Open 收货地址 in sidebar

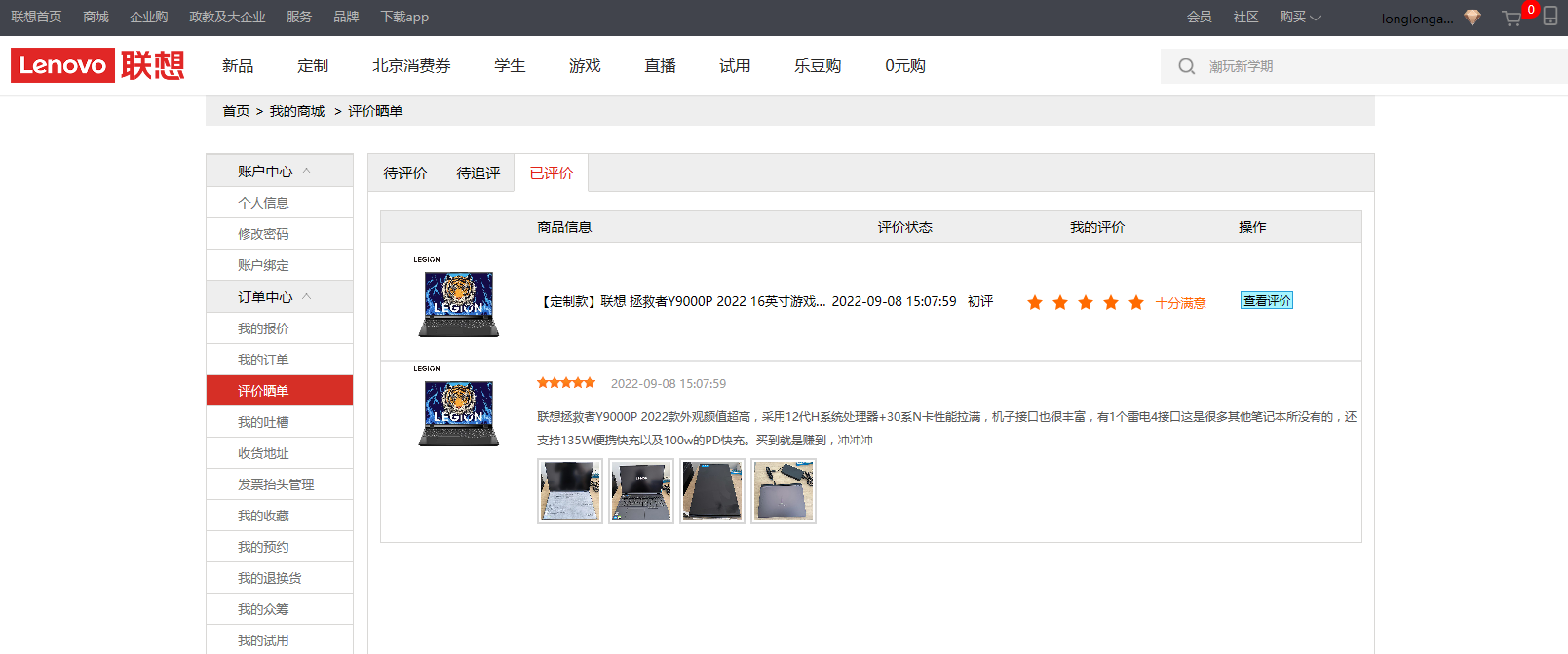[280, 453]
